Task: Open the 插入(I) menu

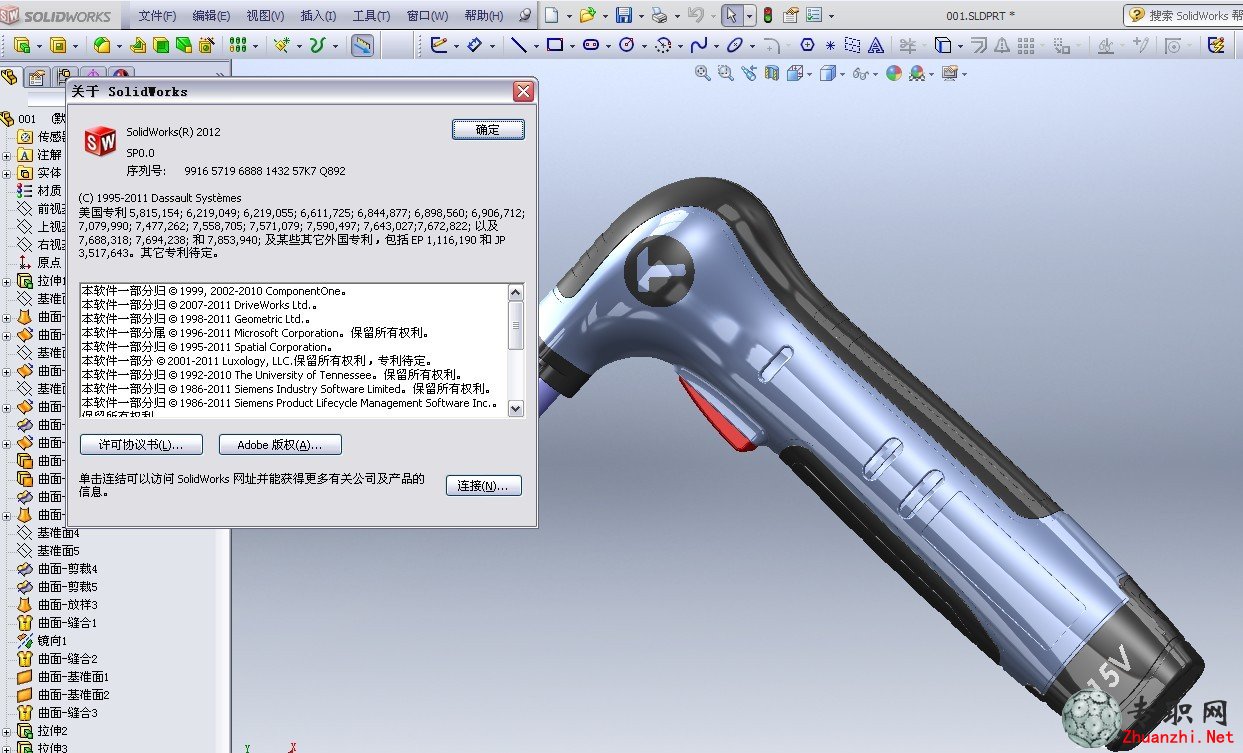Action: pos(318,16)
